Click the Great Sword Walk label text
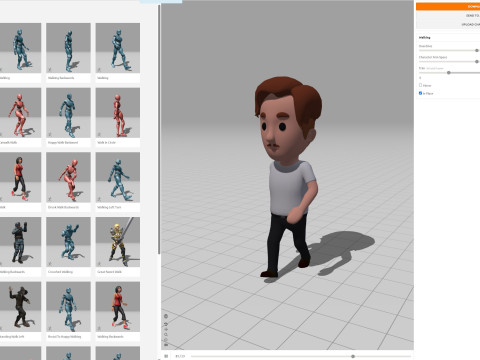This screenshot has width=480, height=360. (x=109, y=272)
